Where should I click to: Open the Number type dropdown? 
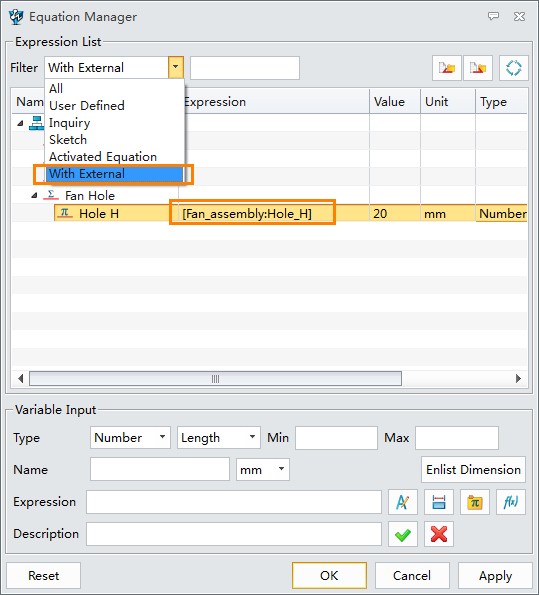click(130, 438)
